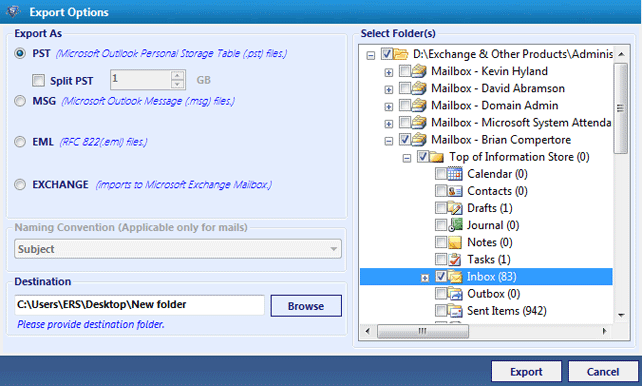Uncheck the Mailbox - Brian Compertore checkbox
This screenshot has height=386, width=642.
405,140
